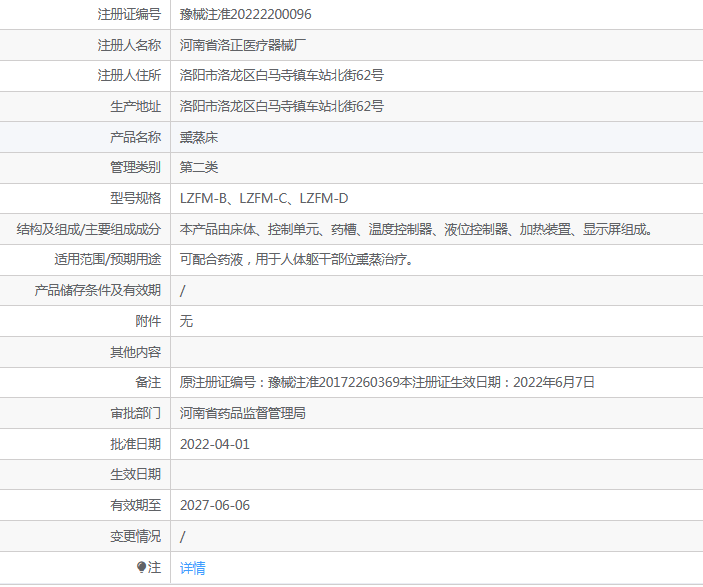Select approval date 2022-04-01
703x587 pixels.
[x=215, y=444]
